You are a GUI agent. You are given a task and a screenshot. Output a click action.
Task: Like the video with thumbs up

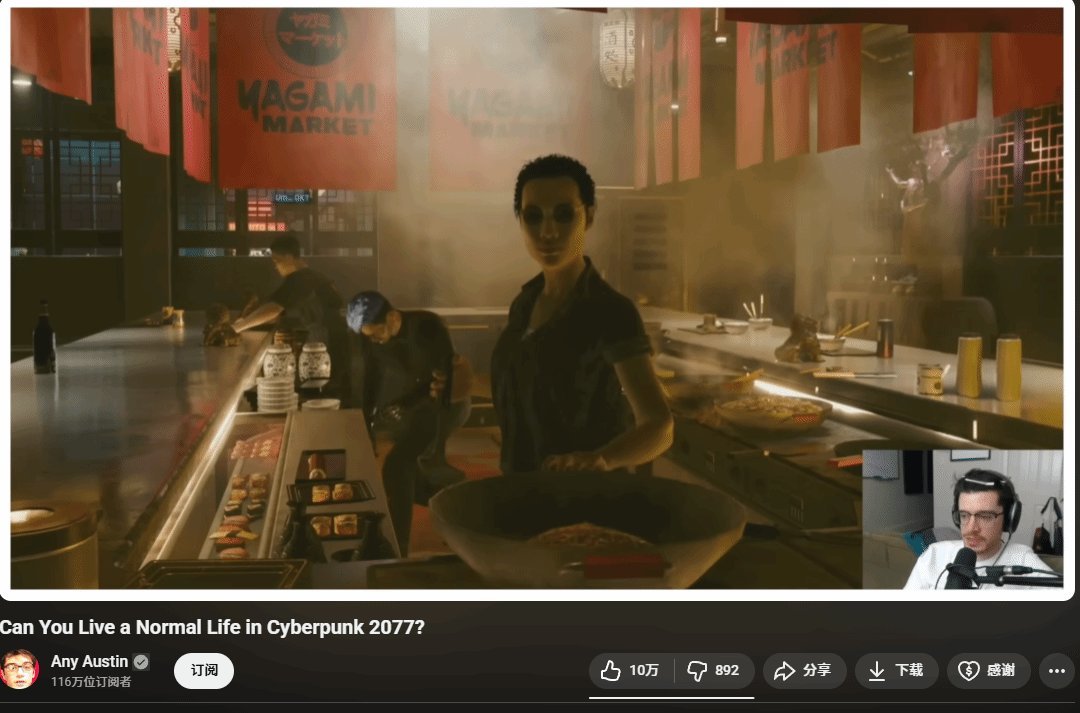(631, 670)
